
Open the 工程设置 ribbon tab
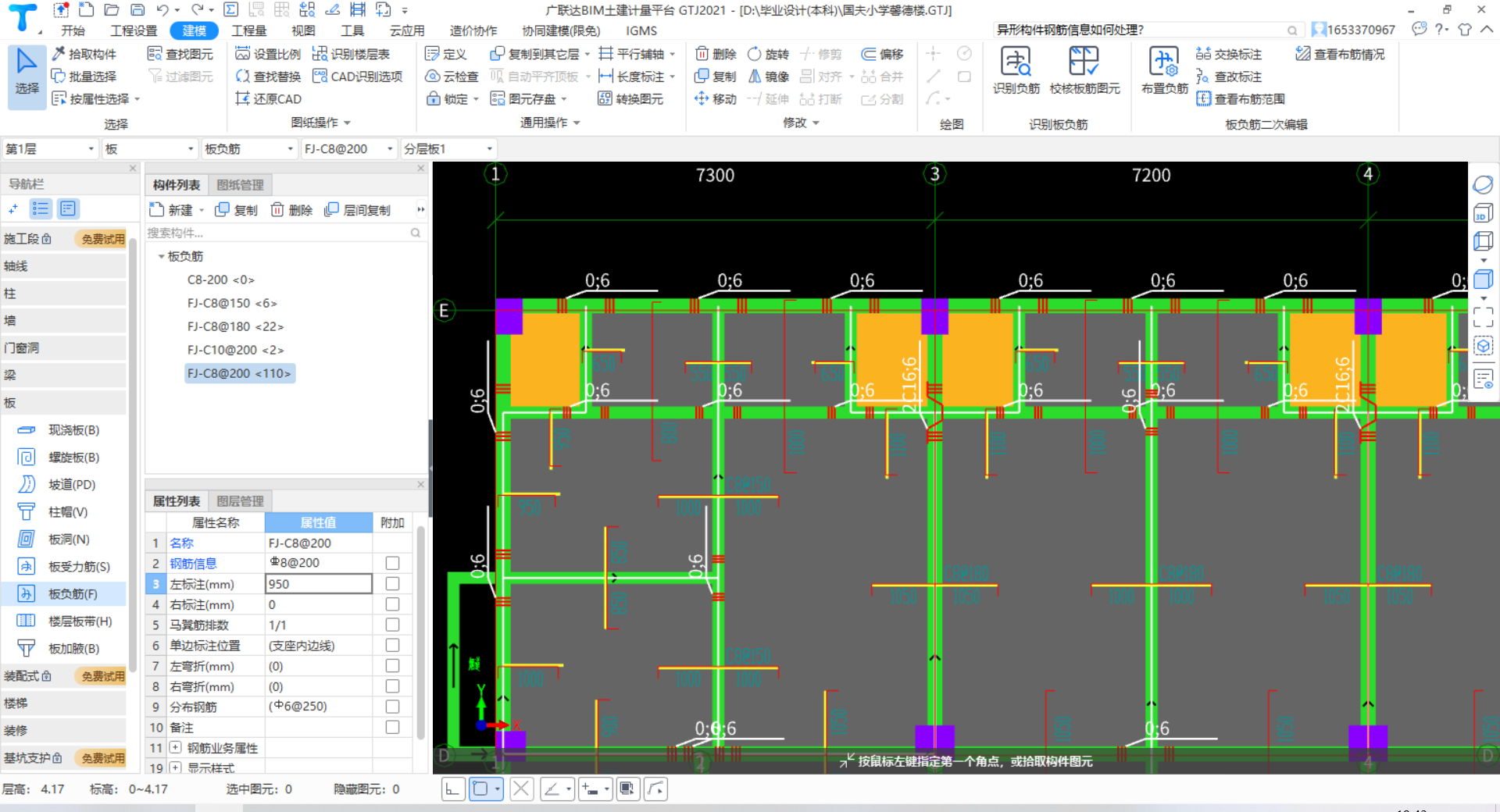click(134, 30)
